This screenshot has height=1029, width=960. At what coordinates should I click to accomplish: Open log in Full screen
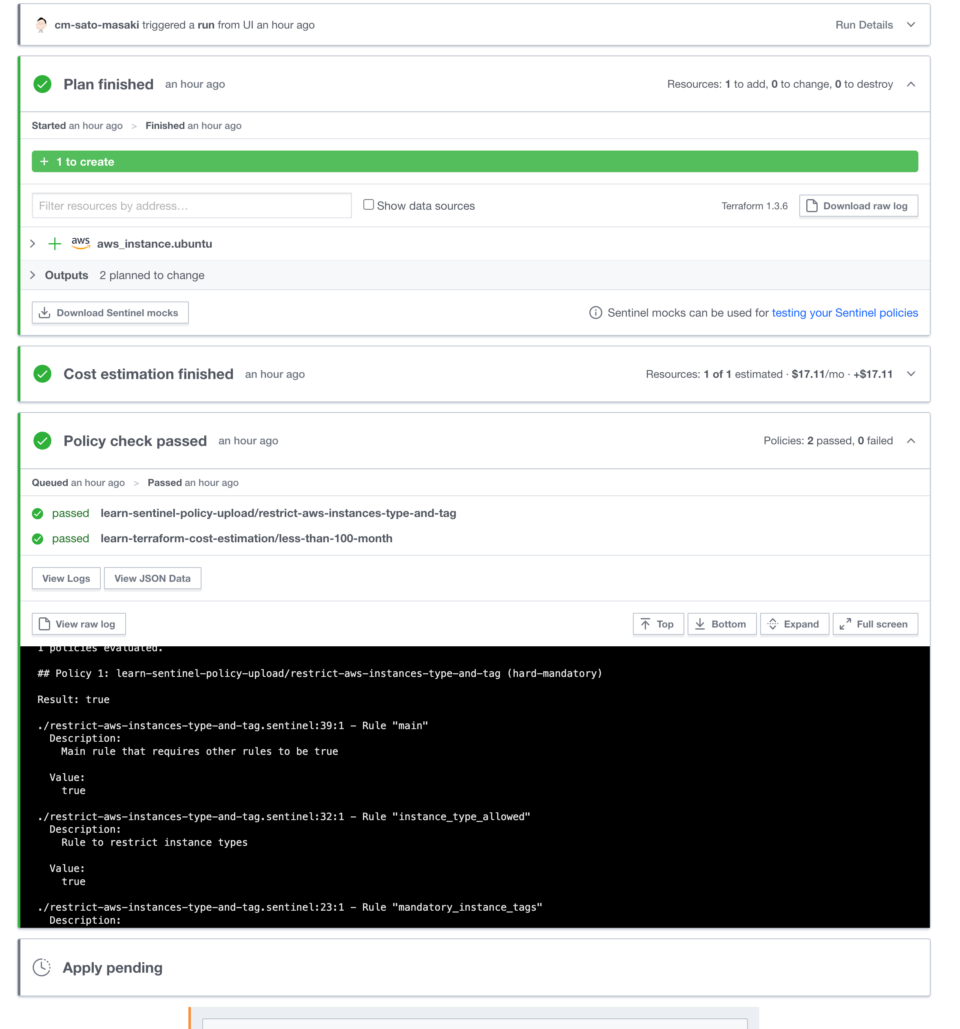click(x=875, y=624)
